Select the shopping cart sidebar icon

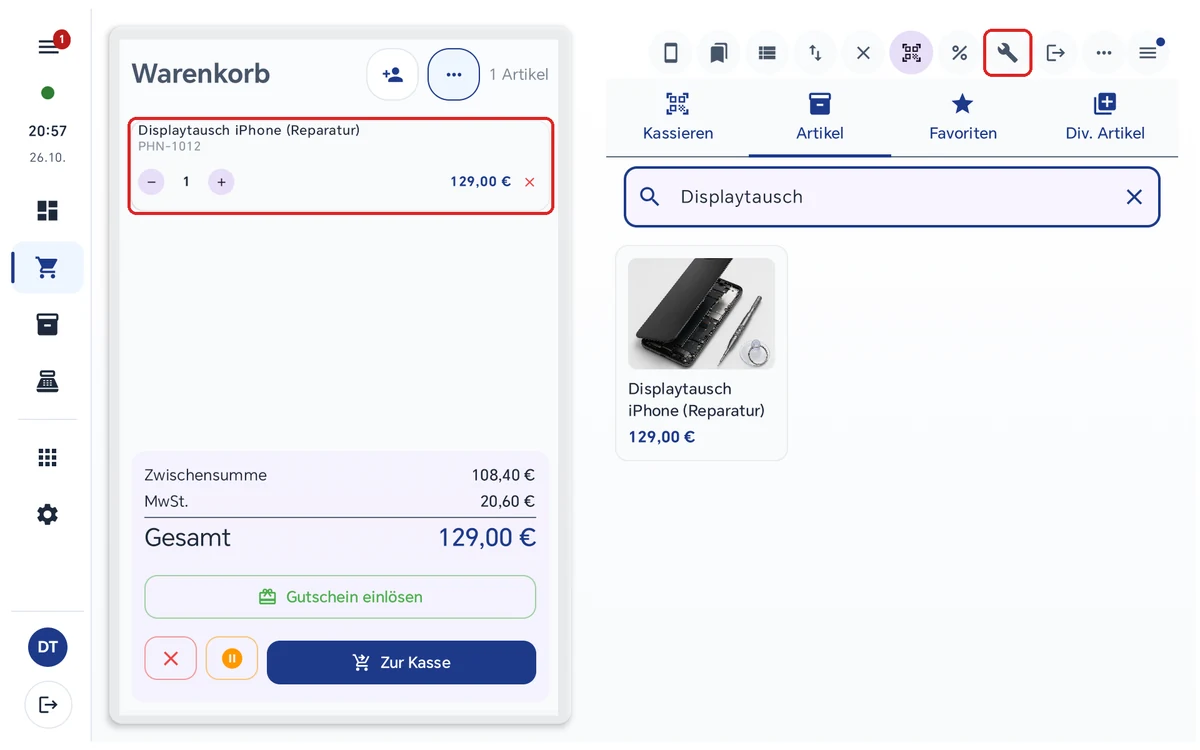point(47,267)
